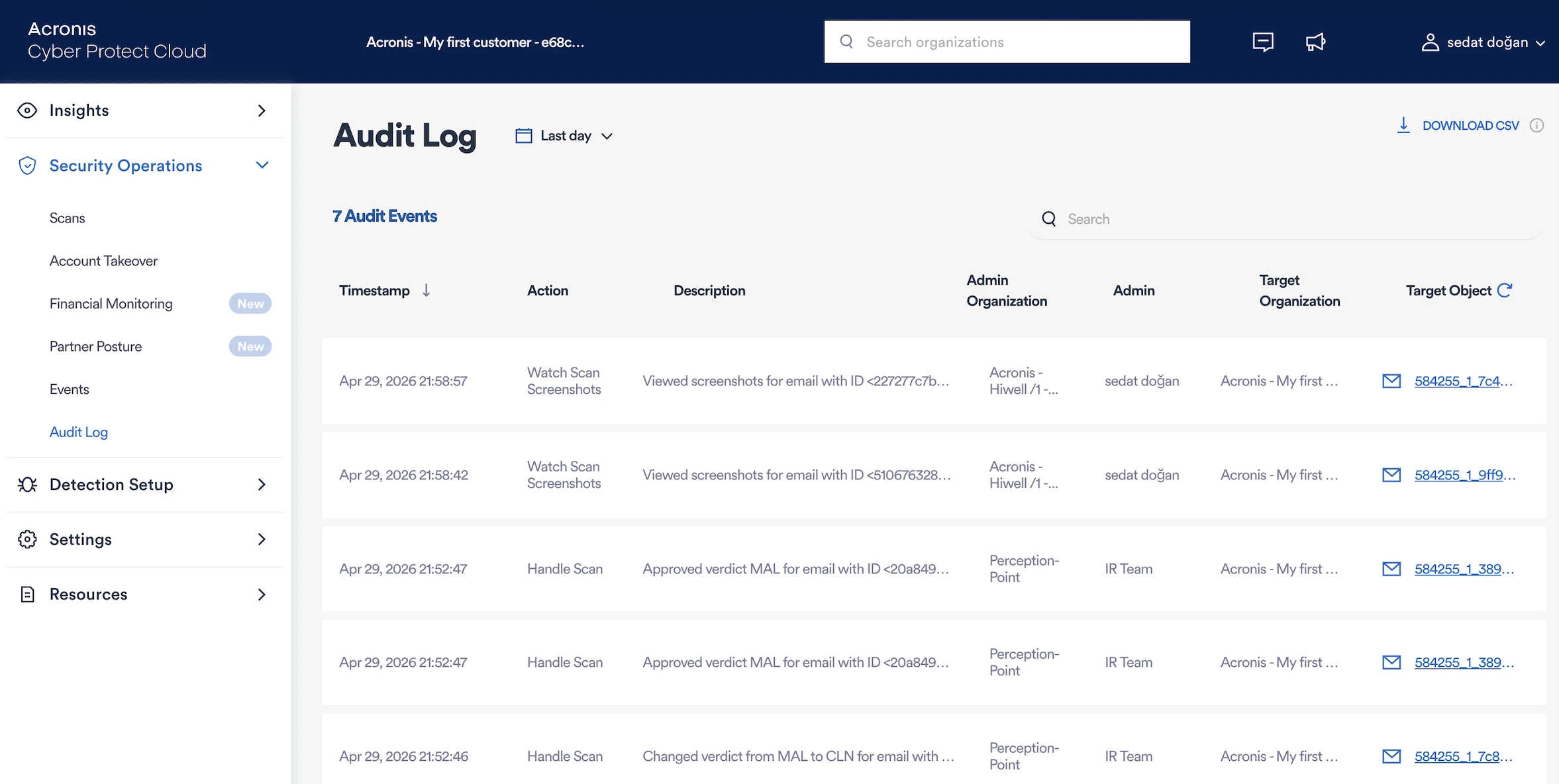Viewport: 1559px width, 784px height.
Task: Open the Account Takeover page
Action: pos(103,261)
